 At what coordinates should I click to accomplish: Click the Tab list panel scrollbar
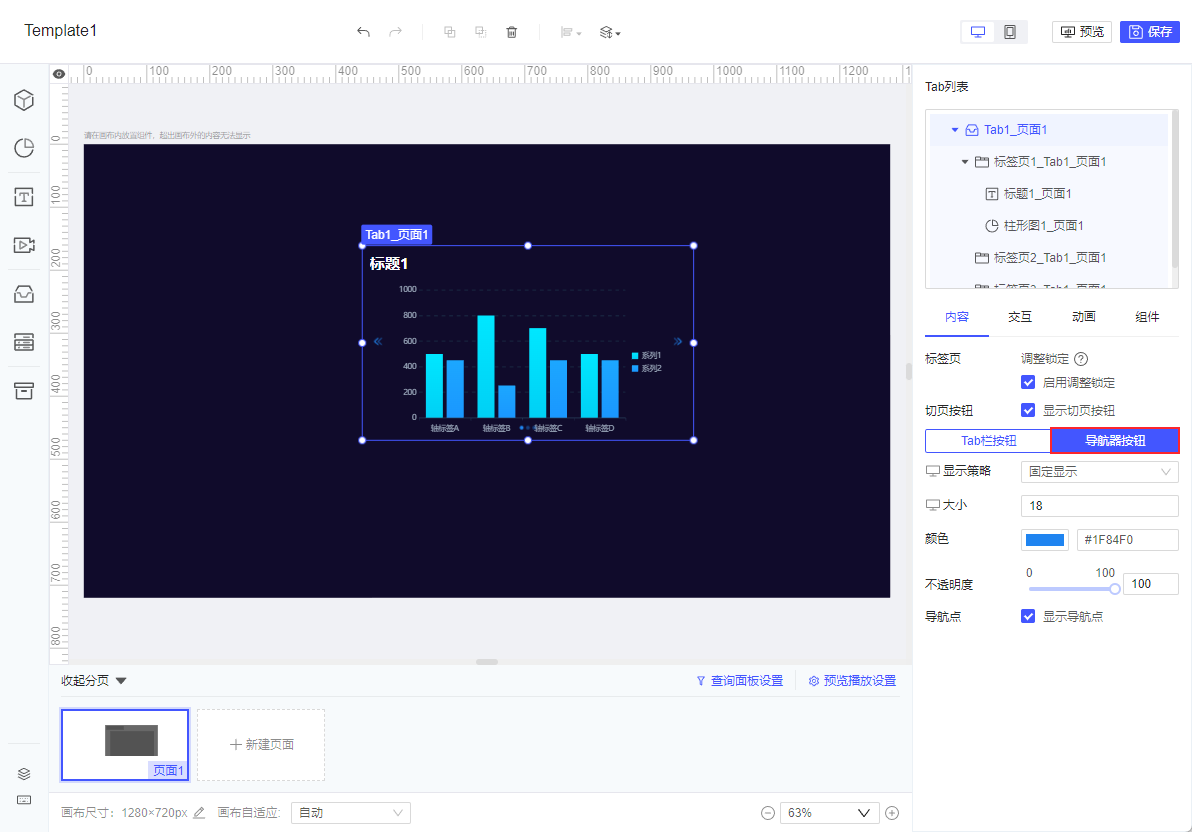[x=1175, y=189]
